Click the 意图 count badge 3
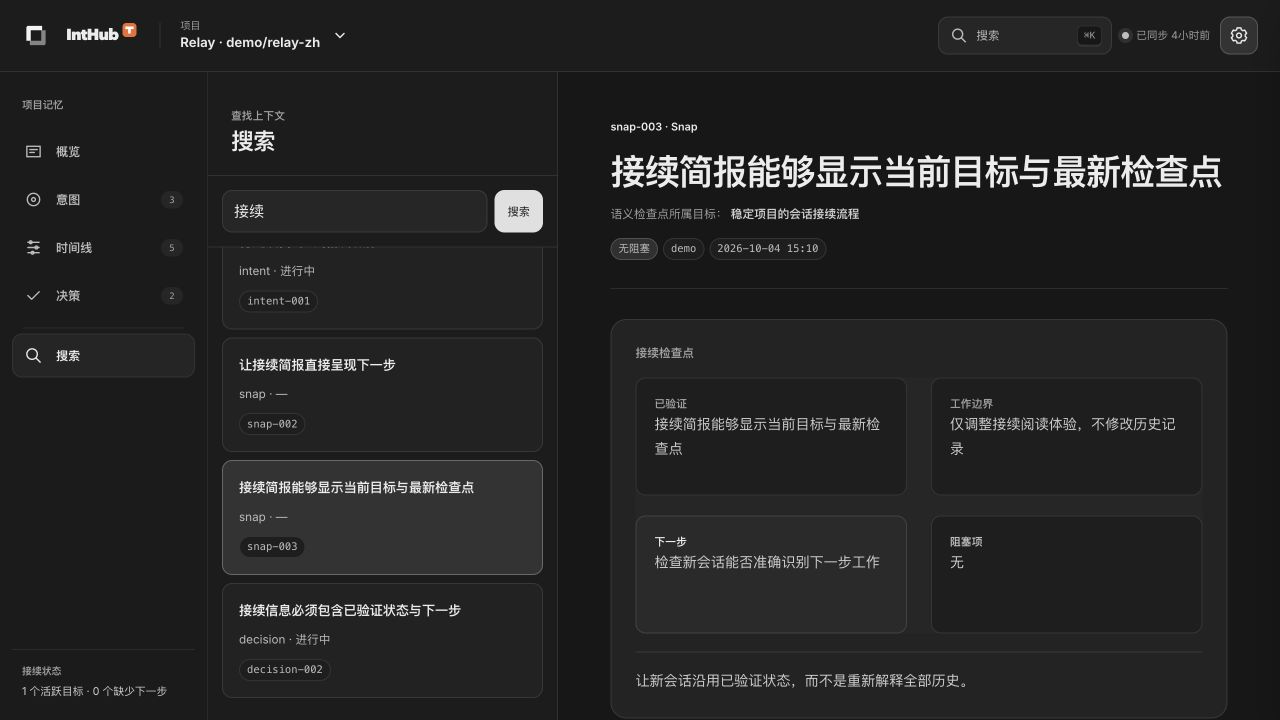 click(172, 200)
